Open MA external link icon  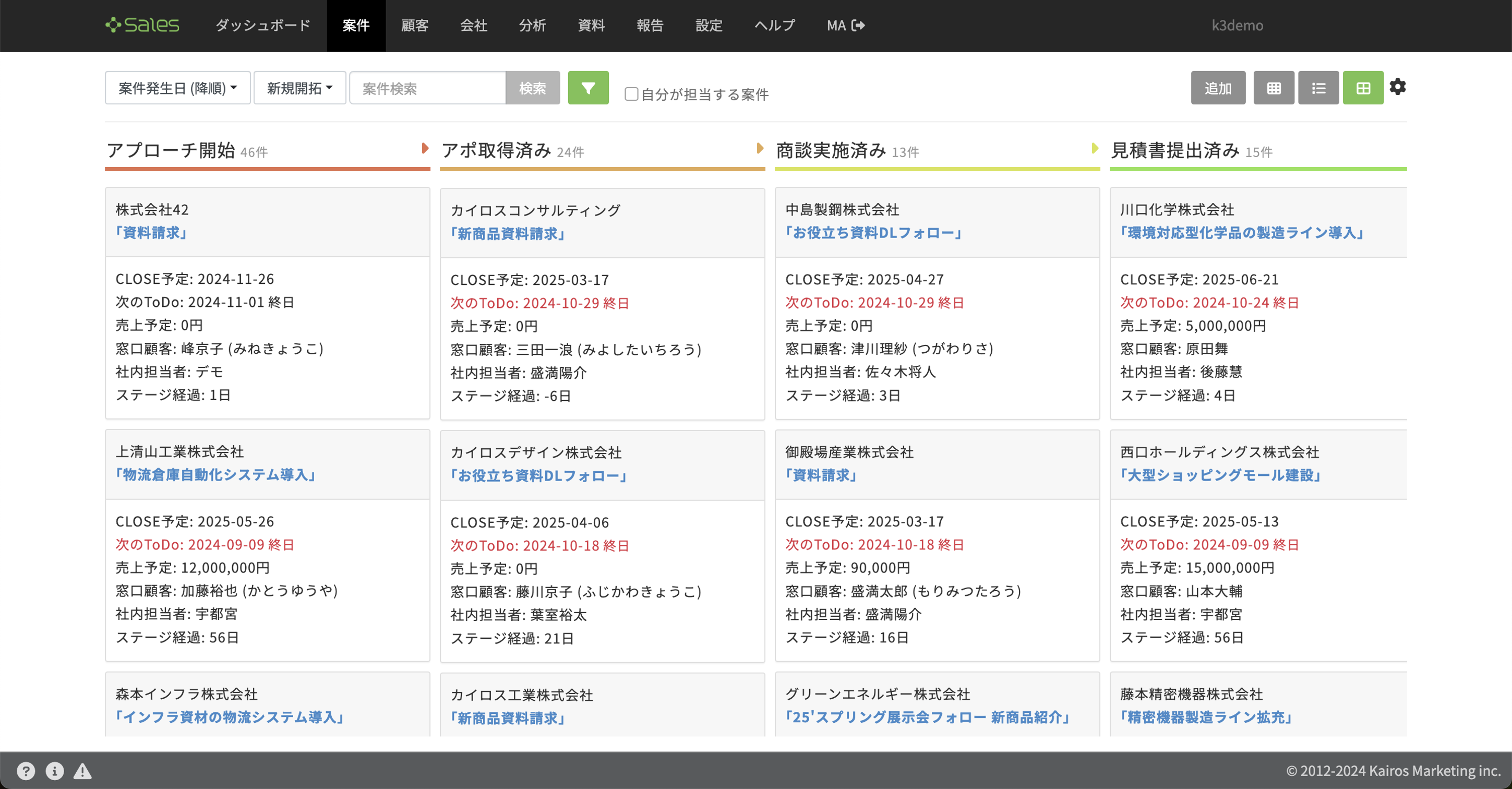[x=858, y=25]
